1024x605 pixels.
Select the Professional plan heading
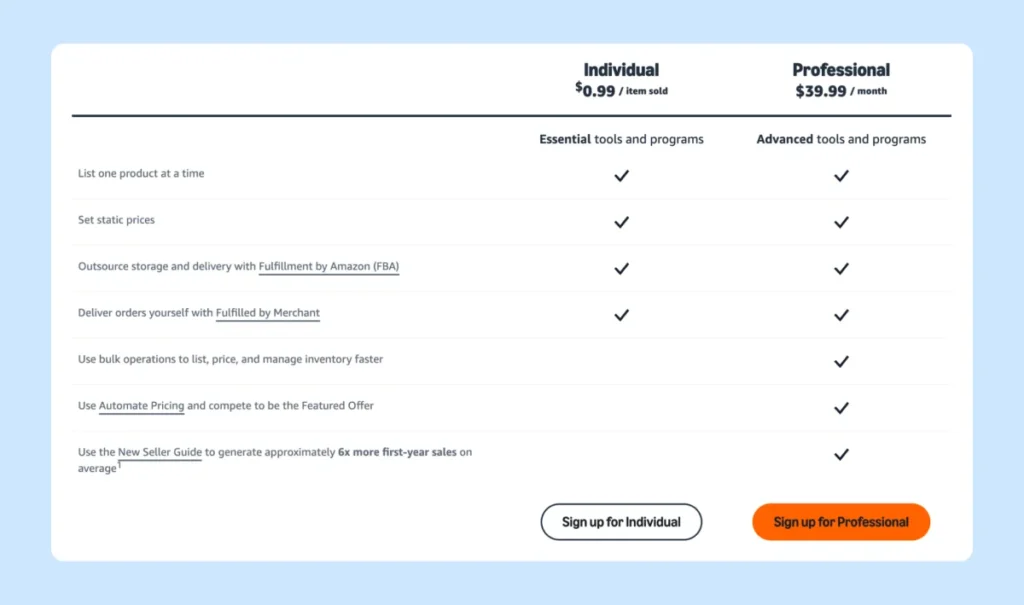(841, 70)
